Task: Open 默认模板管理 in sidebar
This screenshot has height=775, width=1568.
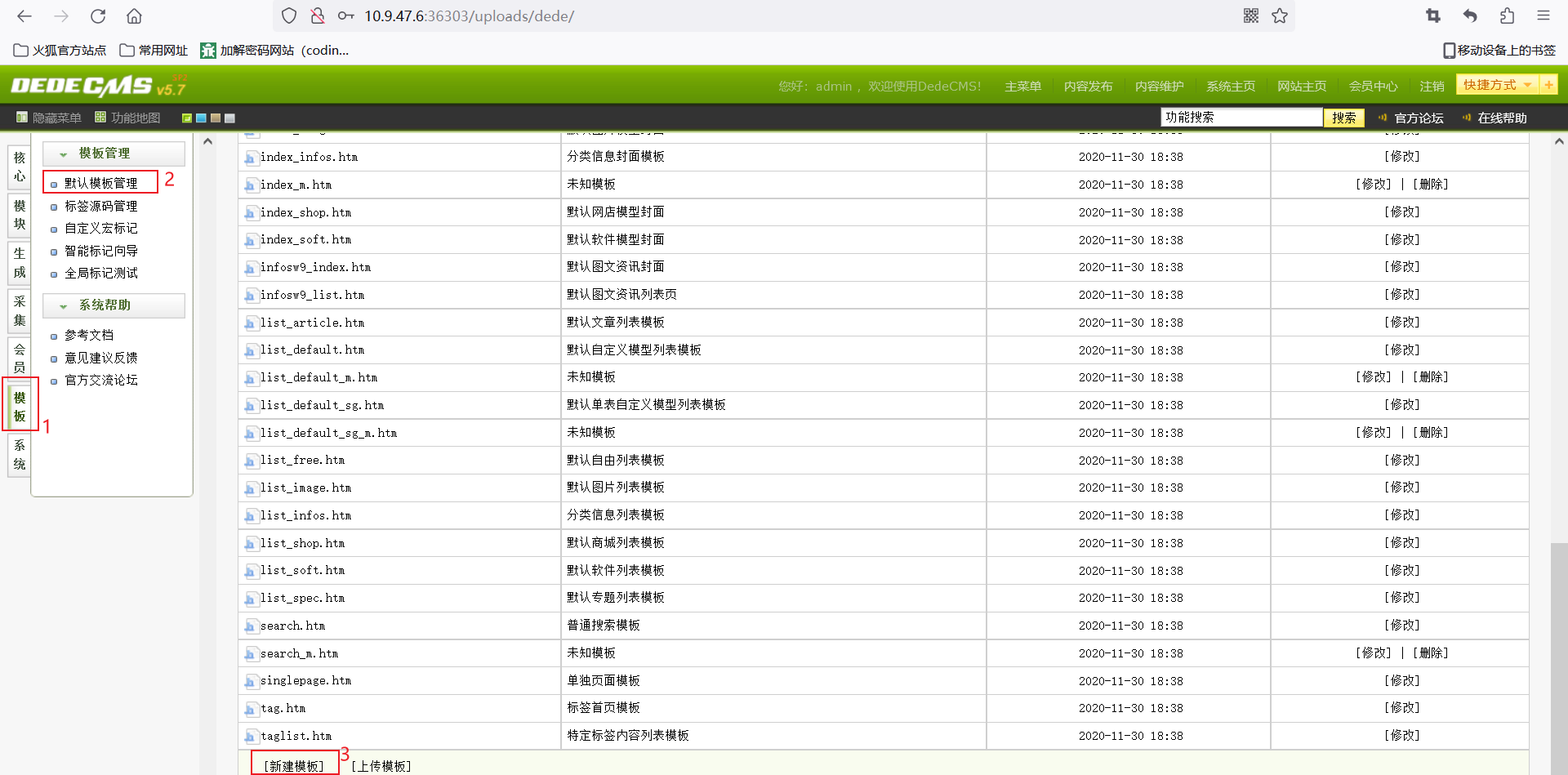Action: (x=100, y=183)
